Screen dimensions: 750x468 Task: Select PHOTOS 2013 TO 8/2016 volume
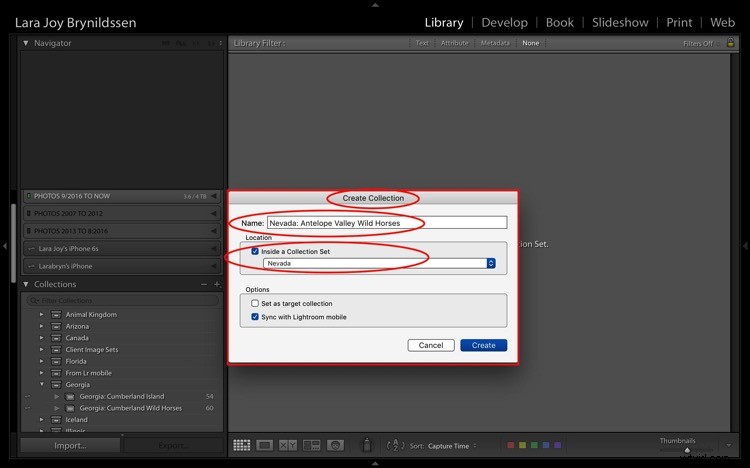tap(122, 231)
